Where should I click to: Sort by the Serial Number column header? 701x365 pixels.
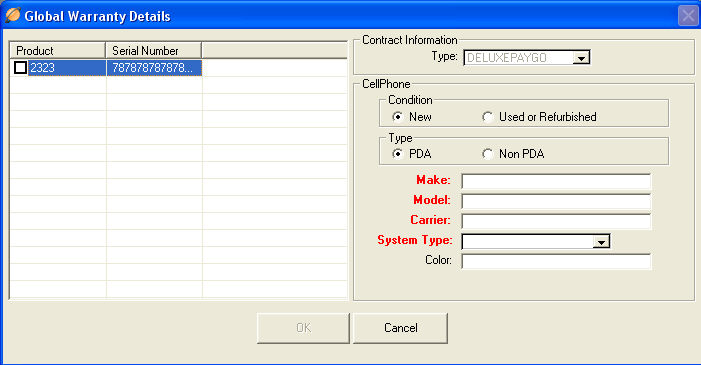(154, 51)
